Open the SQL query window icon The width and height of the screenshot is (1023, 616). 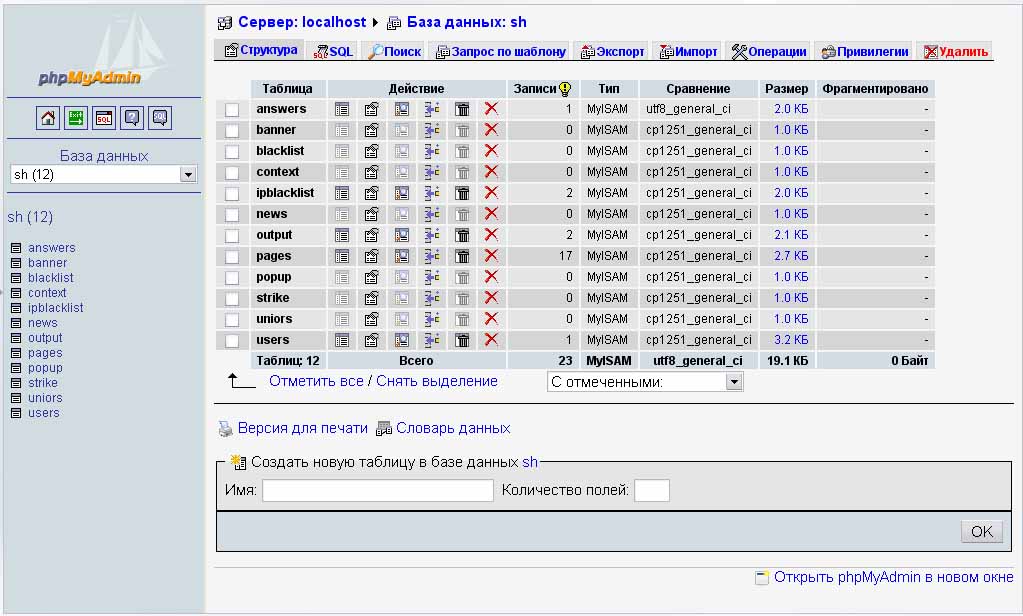104,118
